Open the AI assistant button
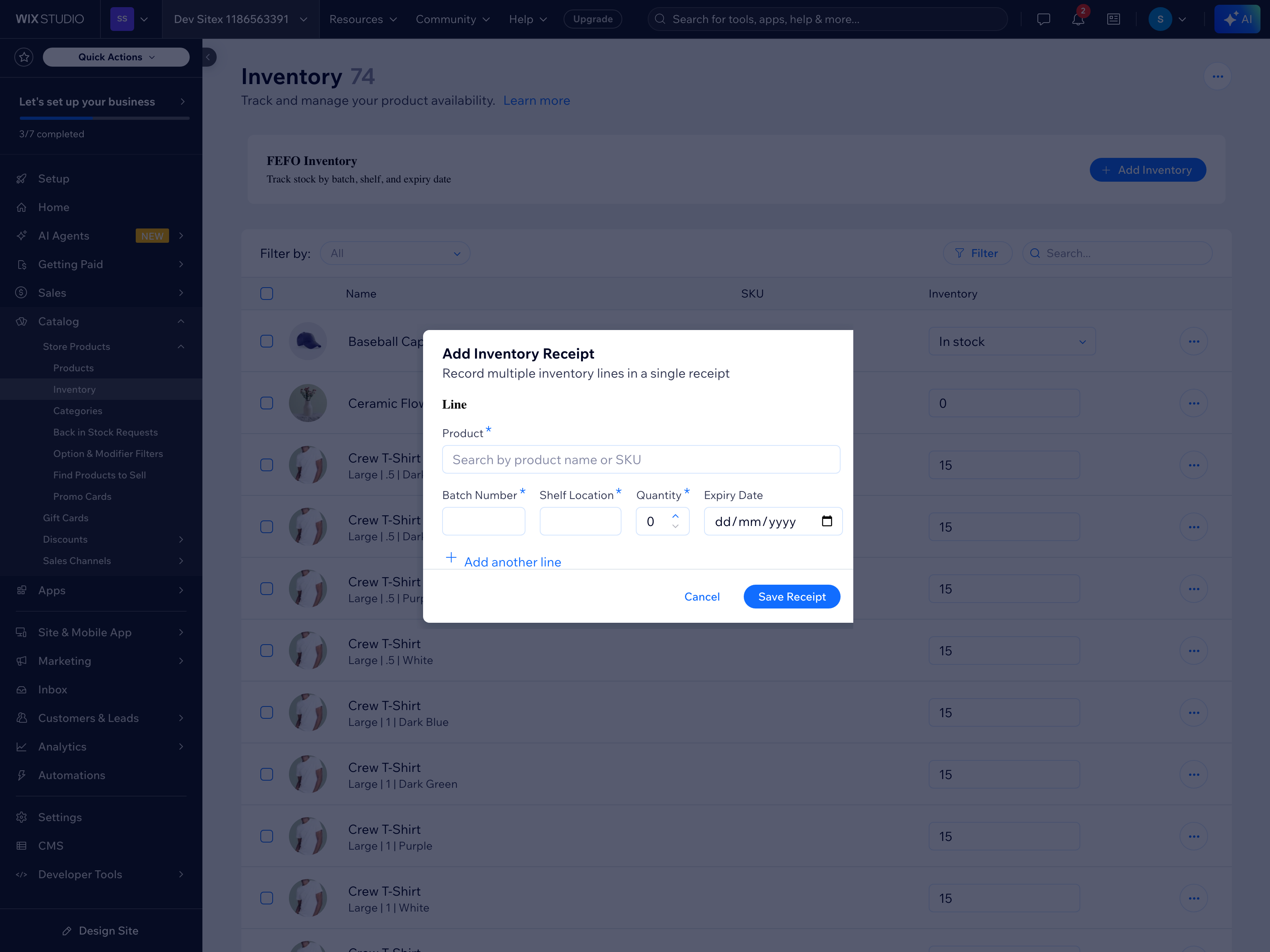The height and width of the screenshot is (952, 1270). (1237, 19)
